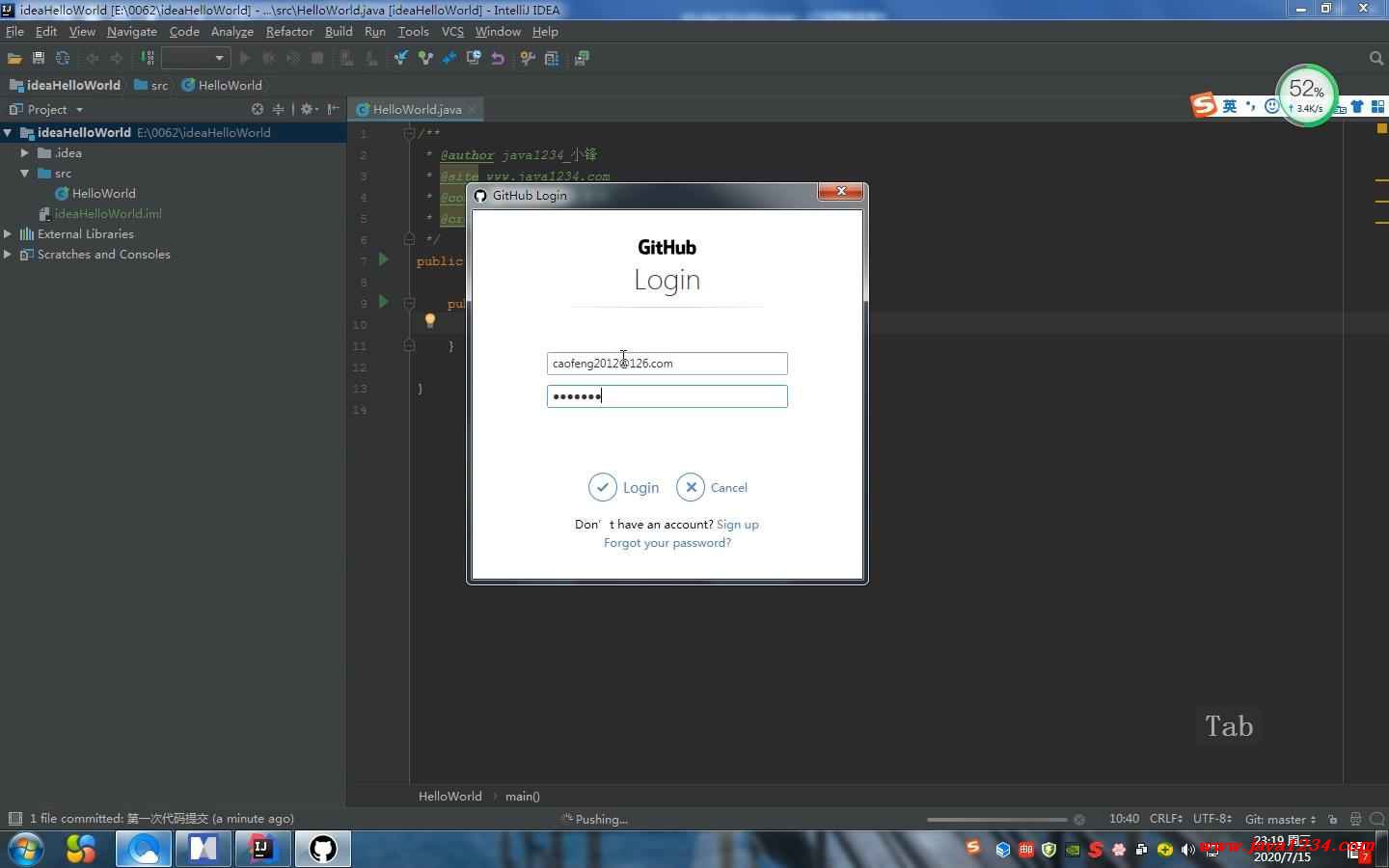Hide the Project tool window

pyautogui.click(x=333, y=109)
